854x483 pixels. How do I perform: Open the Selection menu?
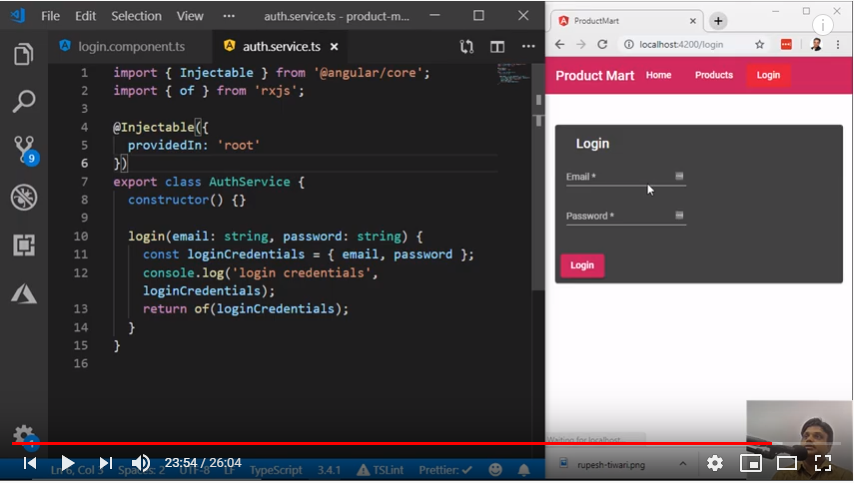click(x=136, y=16)
